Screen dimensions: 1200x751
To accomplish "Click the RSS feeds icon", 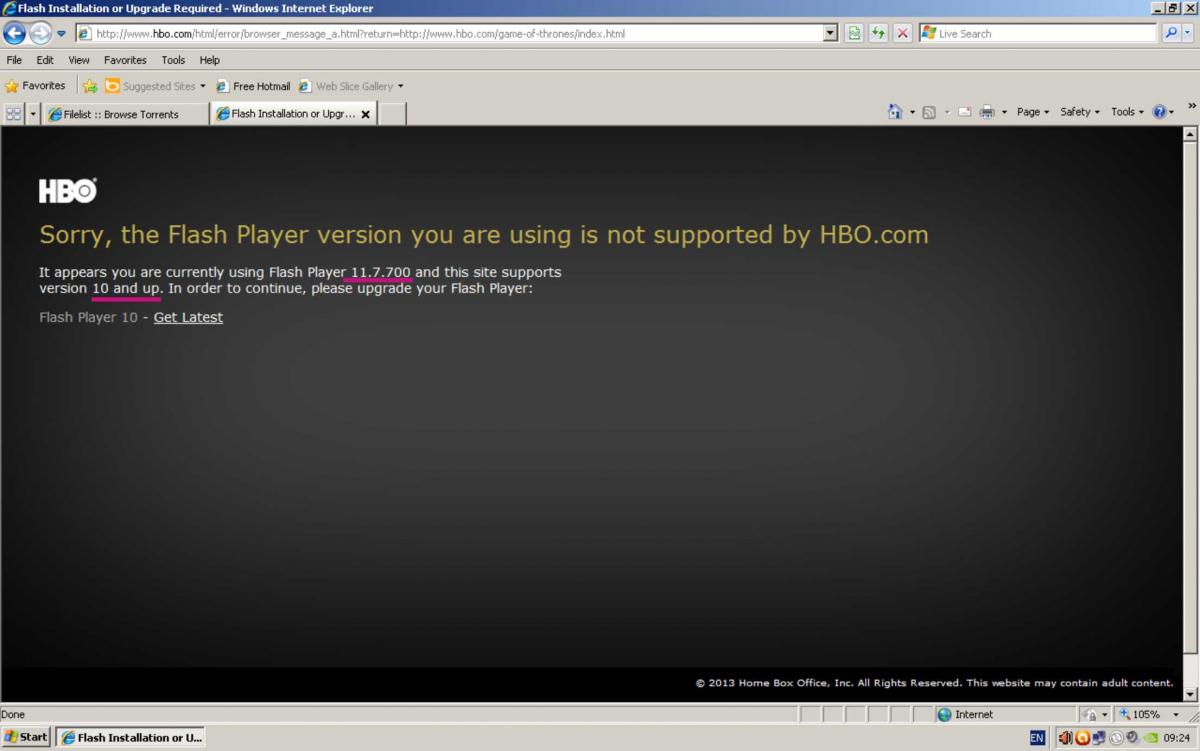I will [x=929, y=112].
